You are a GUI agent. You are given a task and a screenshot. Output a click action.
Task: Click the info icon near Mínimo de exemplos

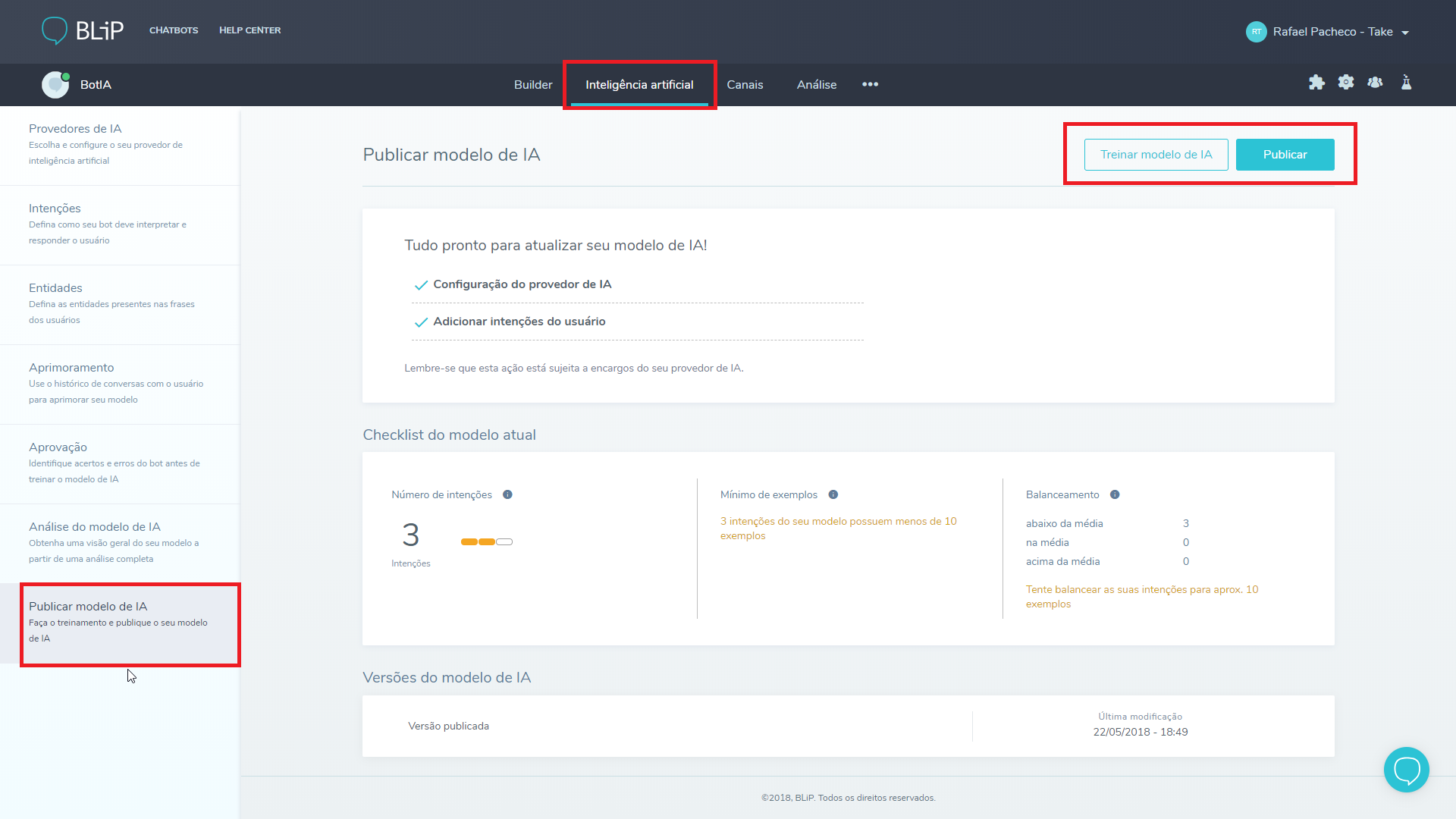[833, 494]
